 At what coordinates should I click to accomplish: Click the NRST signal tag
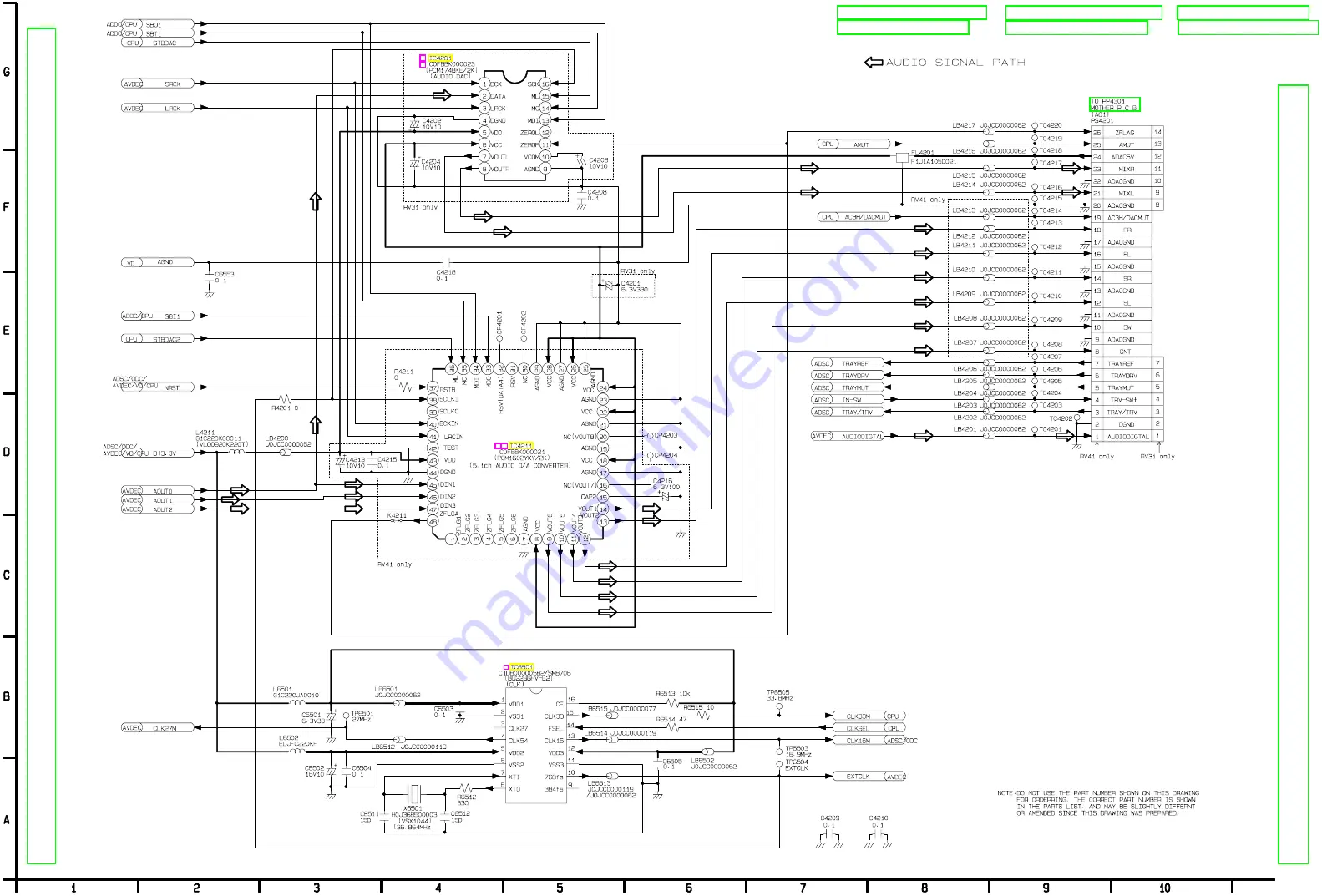[157, 387]
